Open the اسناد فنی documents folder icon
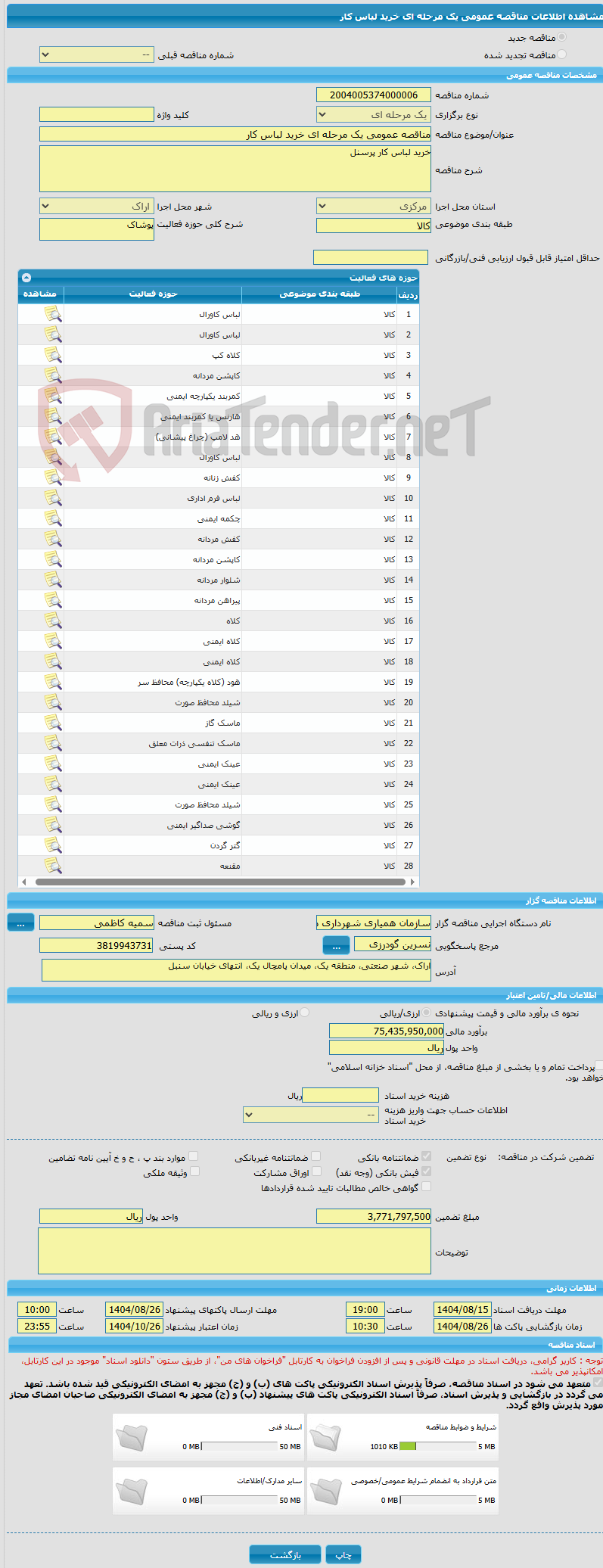603x1568 pixels. [132, 1437]
